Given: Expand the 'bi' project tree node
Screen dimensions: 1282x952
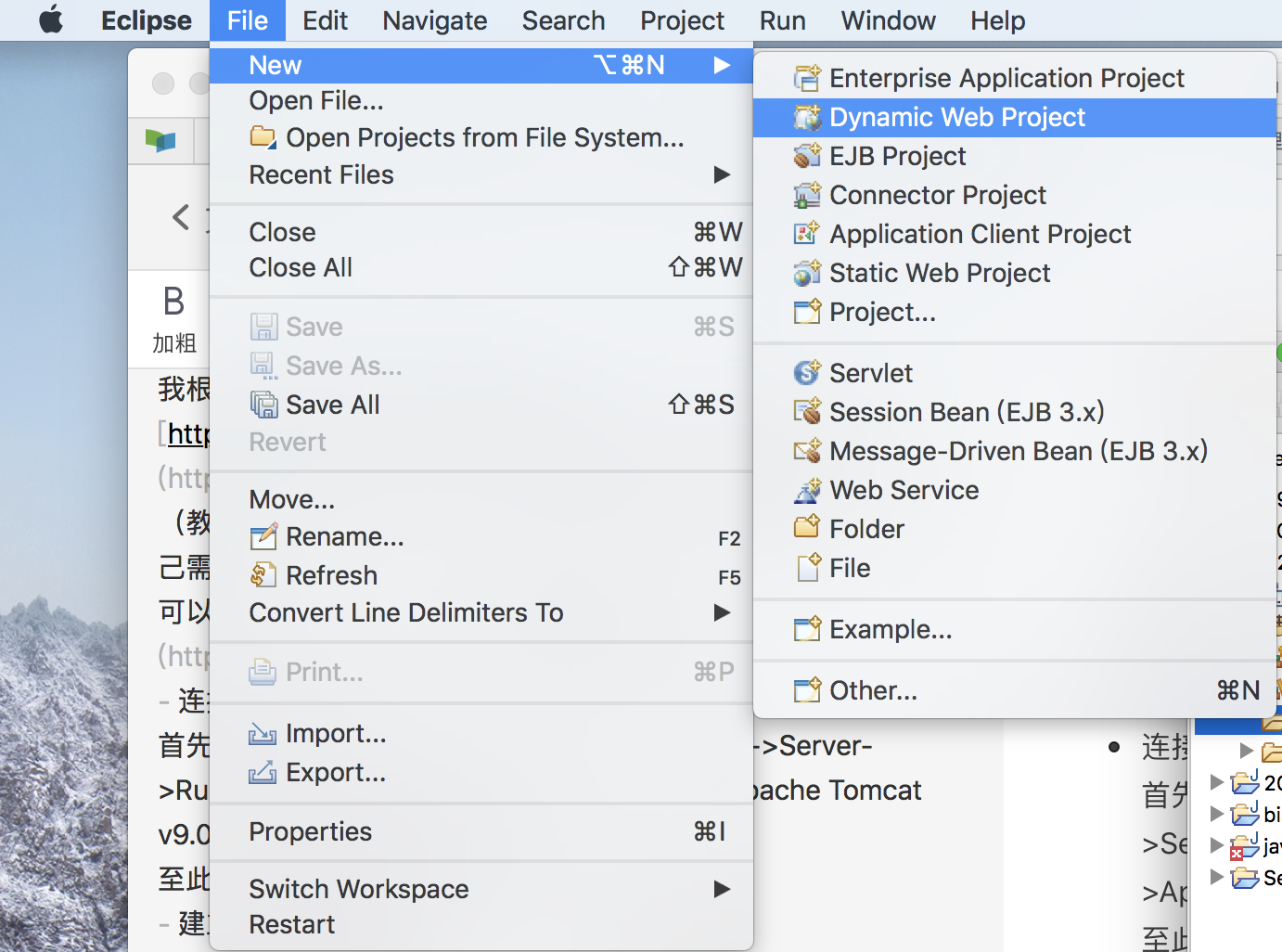Looking at the screenshot, I should (x=1217, y=814).
